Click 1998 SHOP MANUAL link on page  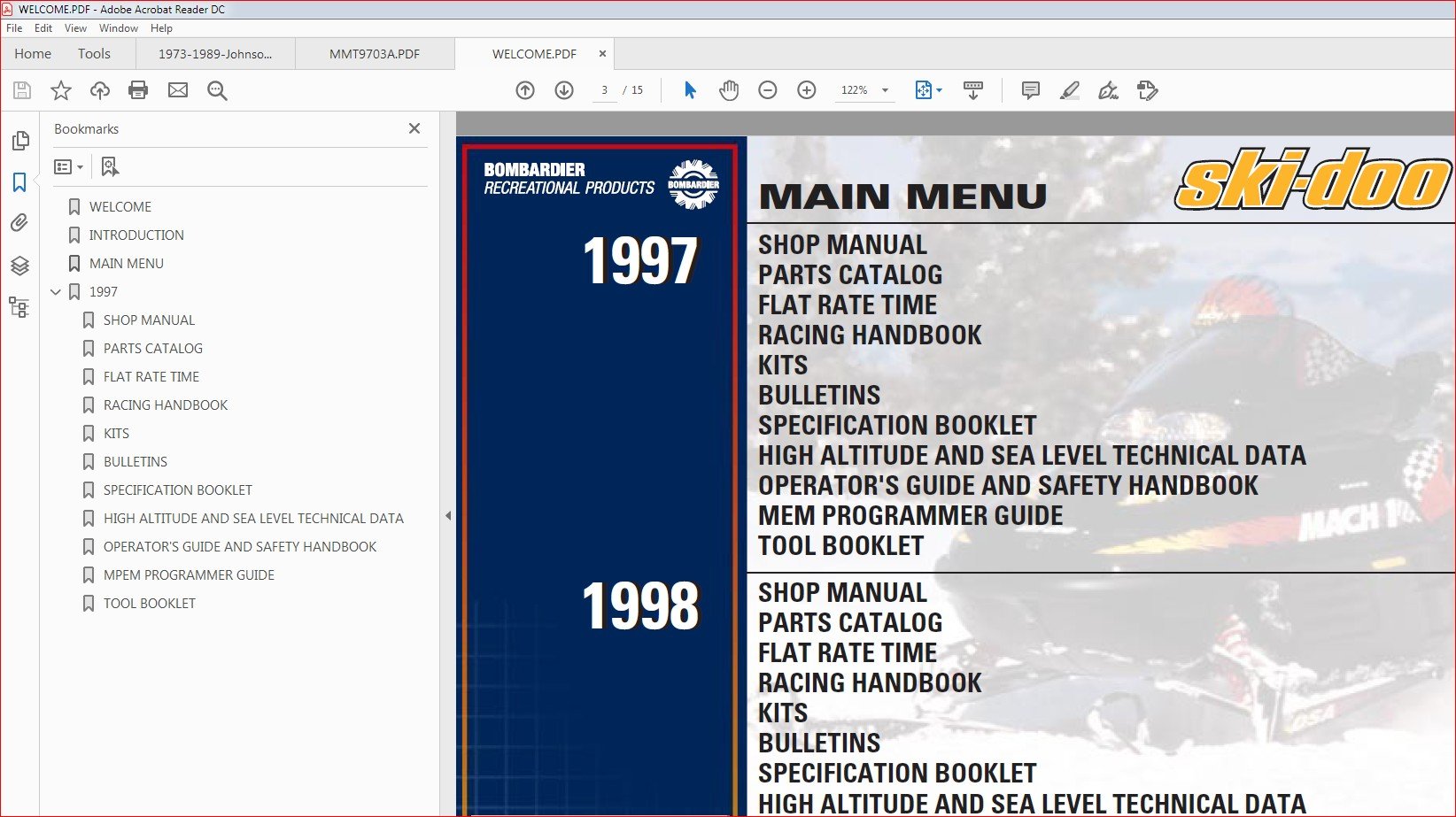(842, 592)
